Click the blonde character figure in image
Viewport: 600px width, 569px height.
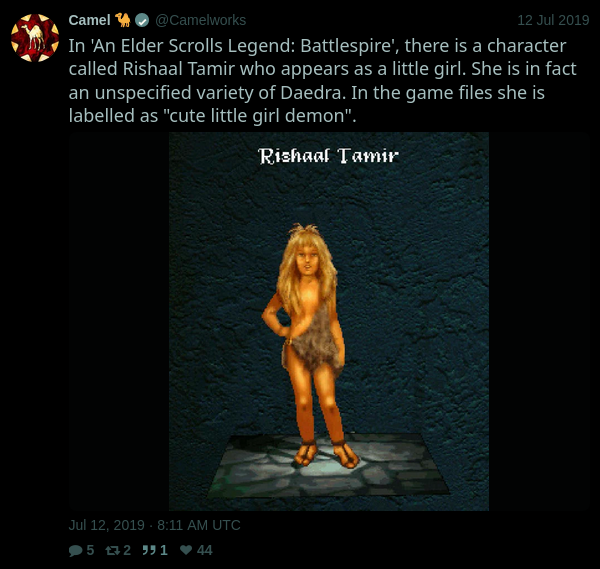[x=310, y=346]
